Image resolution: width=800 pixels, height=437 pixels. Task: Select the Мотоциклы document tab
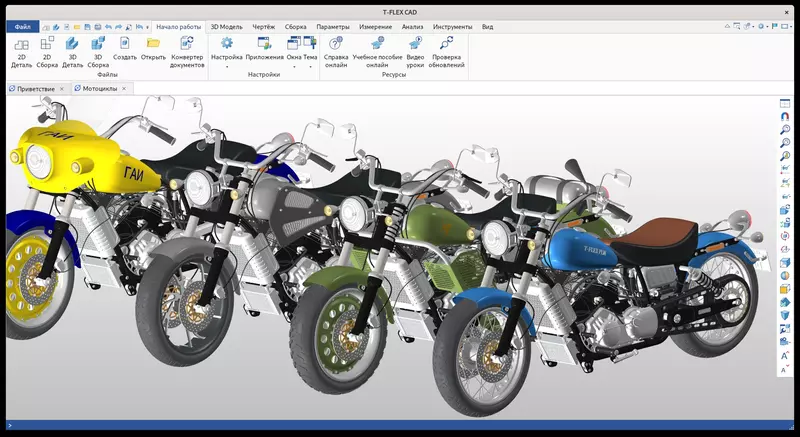[99, 89]
